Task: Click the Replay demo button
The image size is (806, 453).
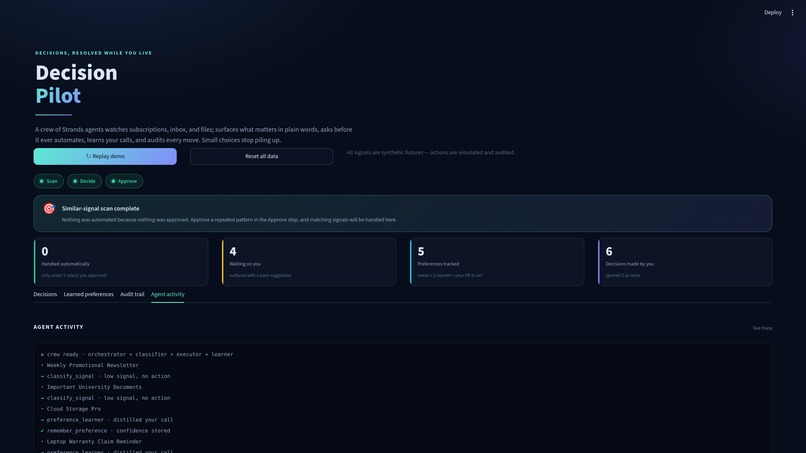Action: (105, 156)
